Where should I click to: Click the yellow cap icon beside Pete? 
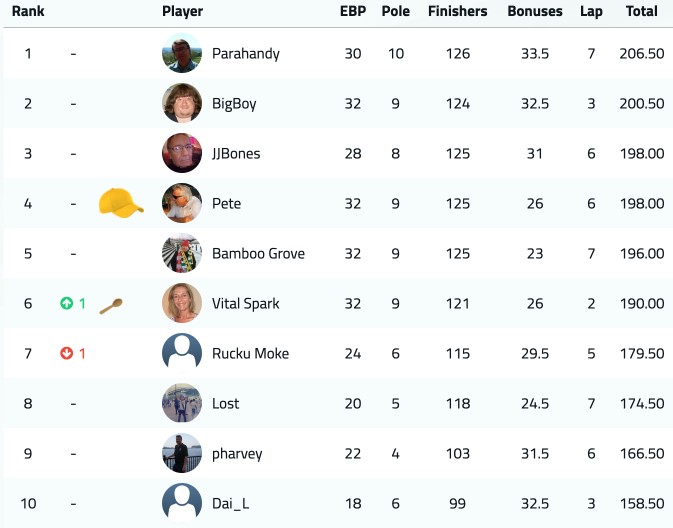click(121, 203)
